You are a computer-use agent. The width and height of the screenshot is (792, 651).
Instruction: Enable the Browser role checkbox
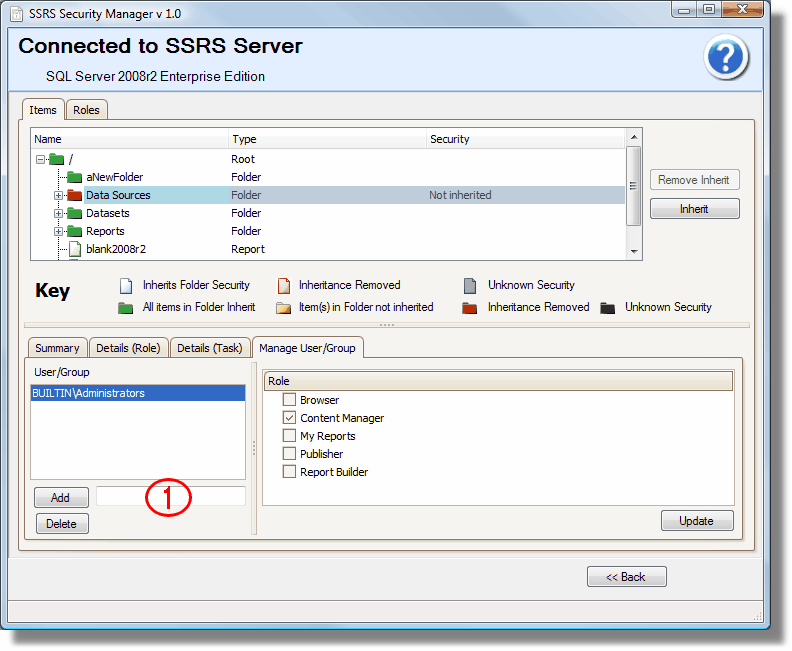tap(289, 400)
